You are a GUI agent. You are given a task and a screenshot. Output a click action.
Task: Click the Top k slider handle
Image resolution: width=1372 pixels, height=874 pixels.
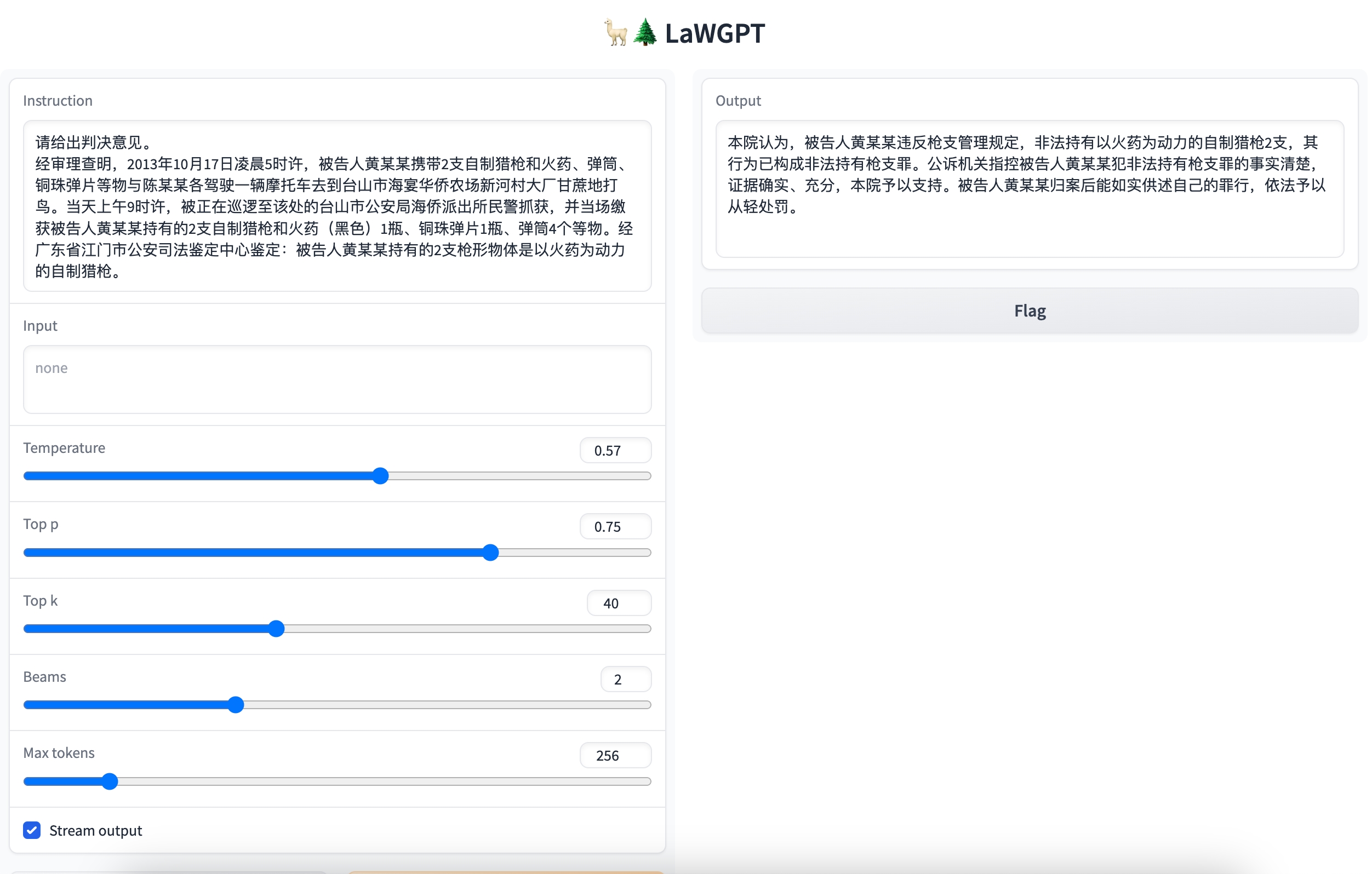[276, 629]
